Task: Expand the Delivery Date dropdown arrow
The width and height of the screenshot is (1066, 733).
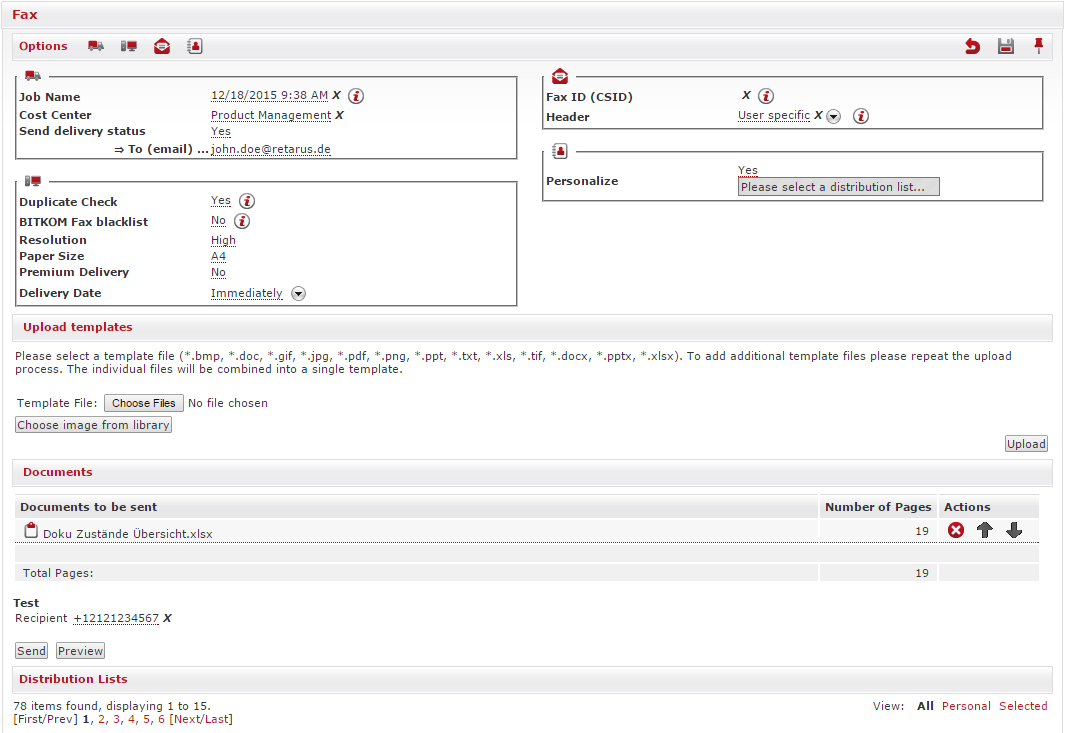Action: point(298,294)
